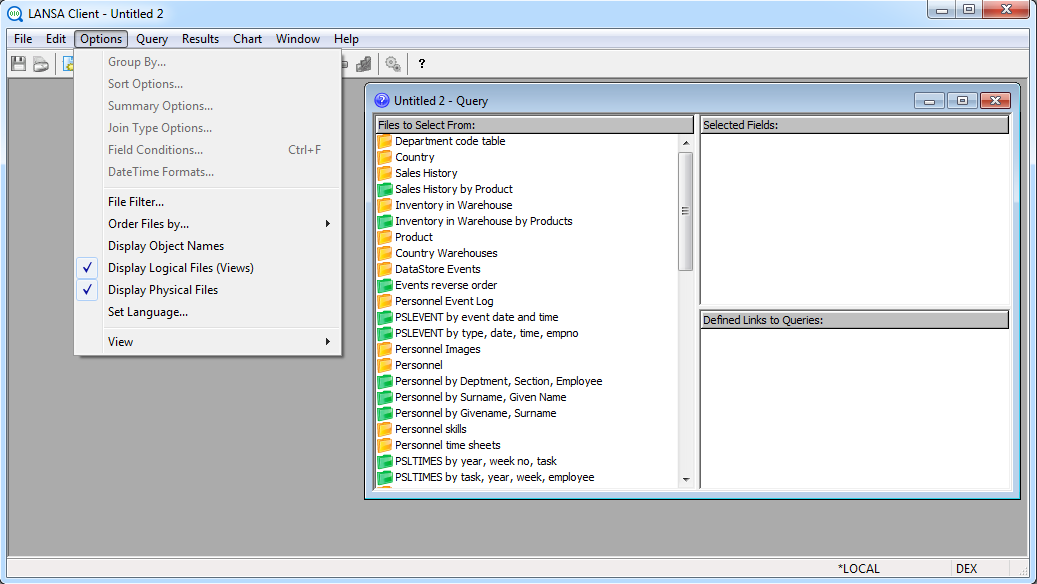Click the folder icon beside Sales History

[385, 173]
